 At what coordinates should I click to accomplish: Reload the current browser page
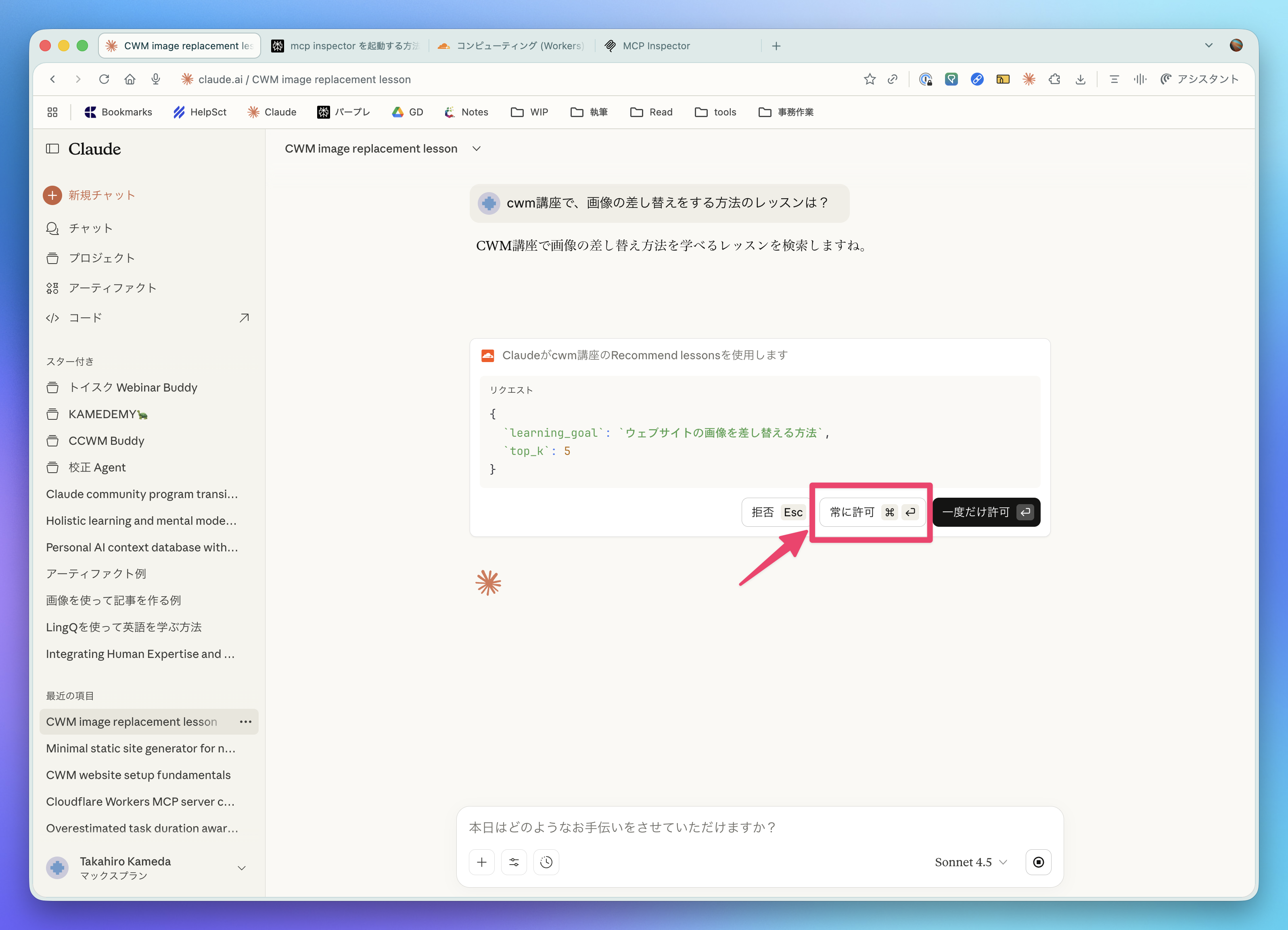click(104, 80)
